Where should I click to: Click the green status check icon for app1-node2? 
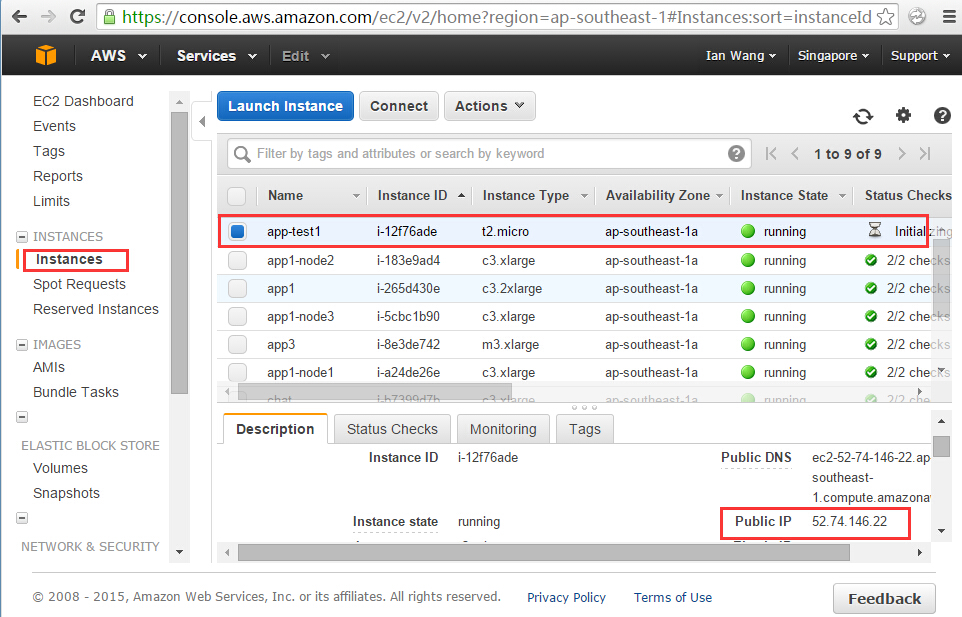pyautogui.click(x=871, y=260)
